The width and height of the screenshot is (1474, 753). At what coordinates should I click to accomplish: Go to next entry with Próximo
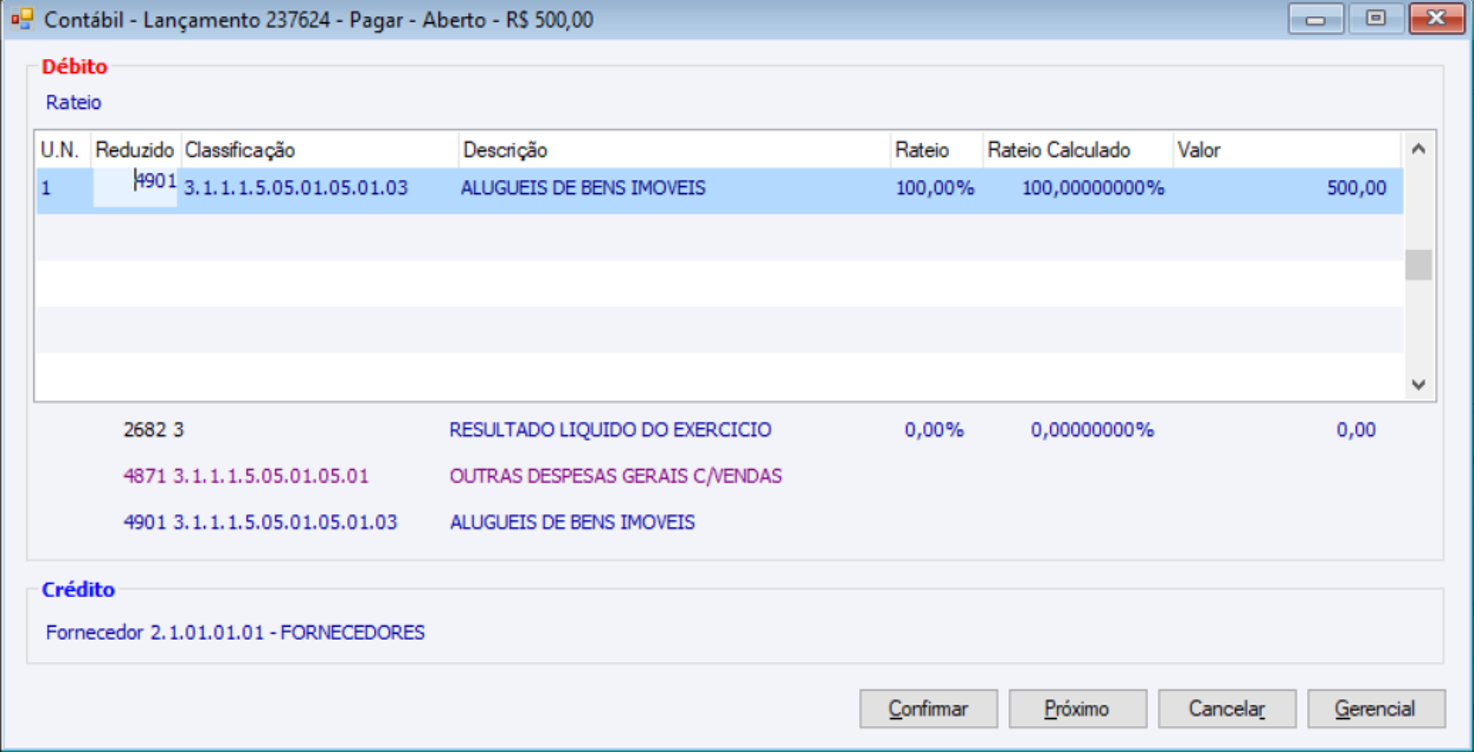1077,709
